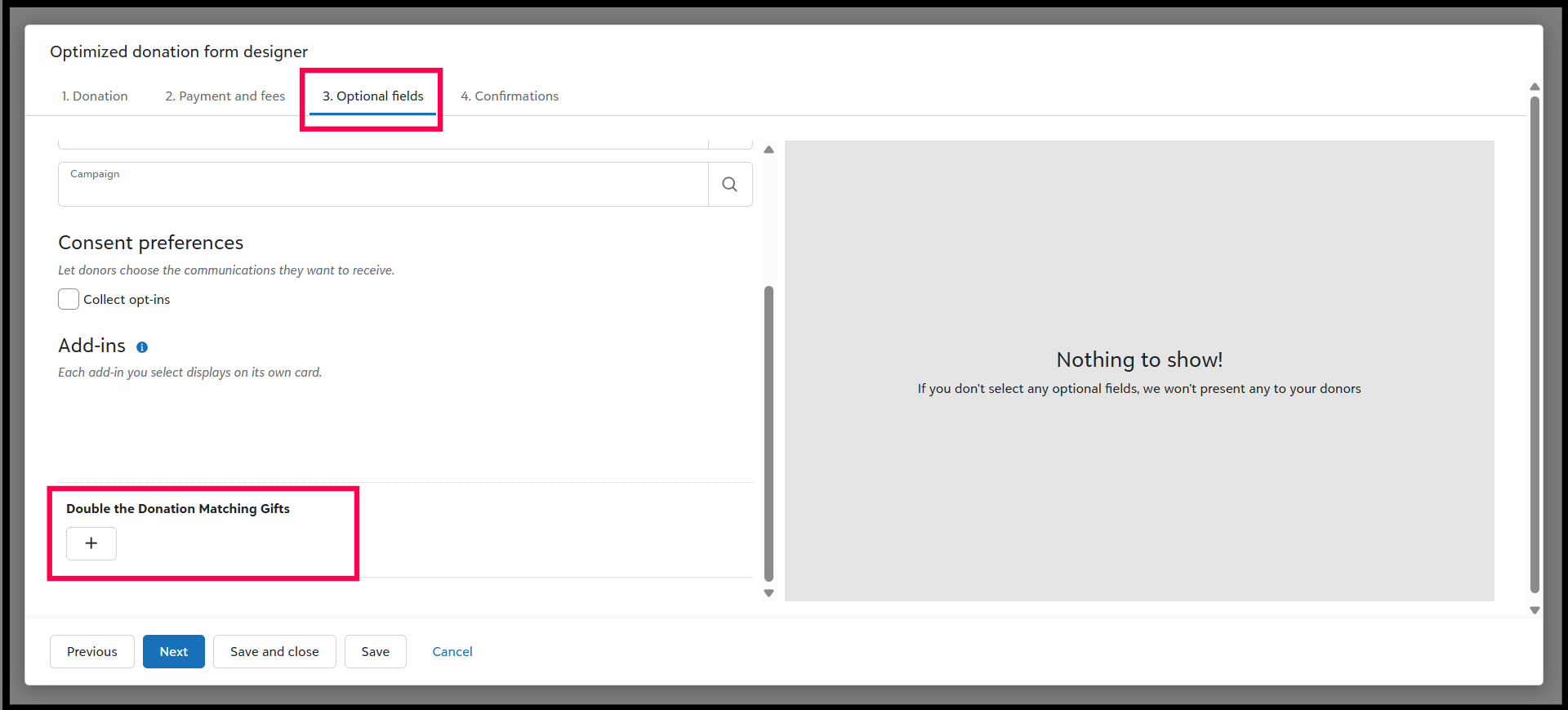Enable the Collect opt-ins checkbox
Image resolution: width=1568 pixels, height=710 pixels.
point(69,300)
